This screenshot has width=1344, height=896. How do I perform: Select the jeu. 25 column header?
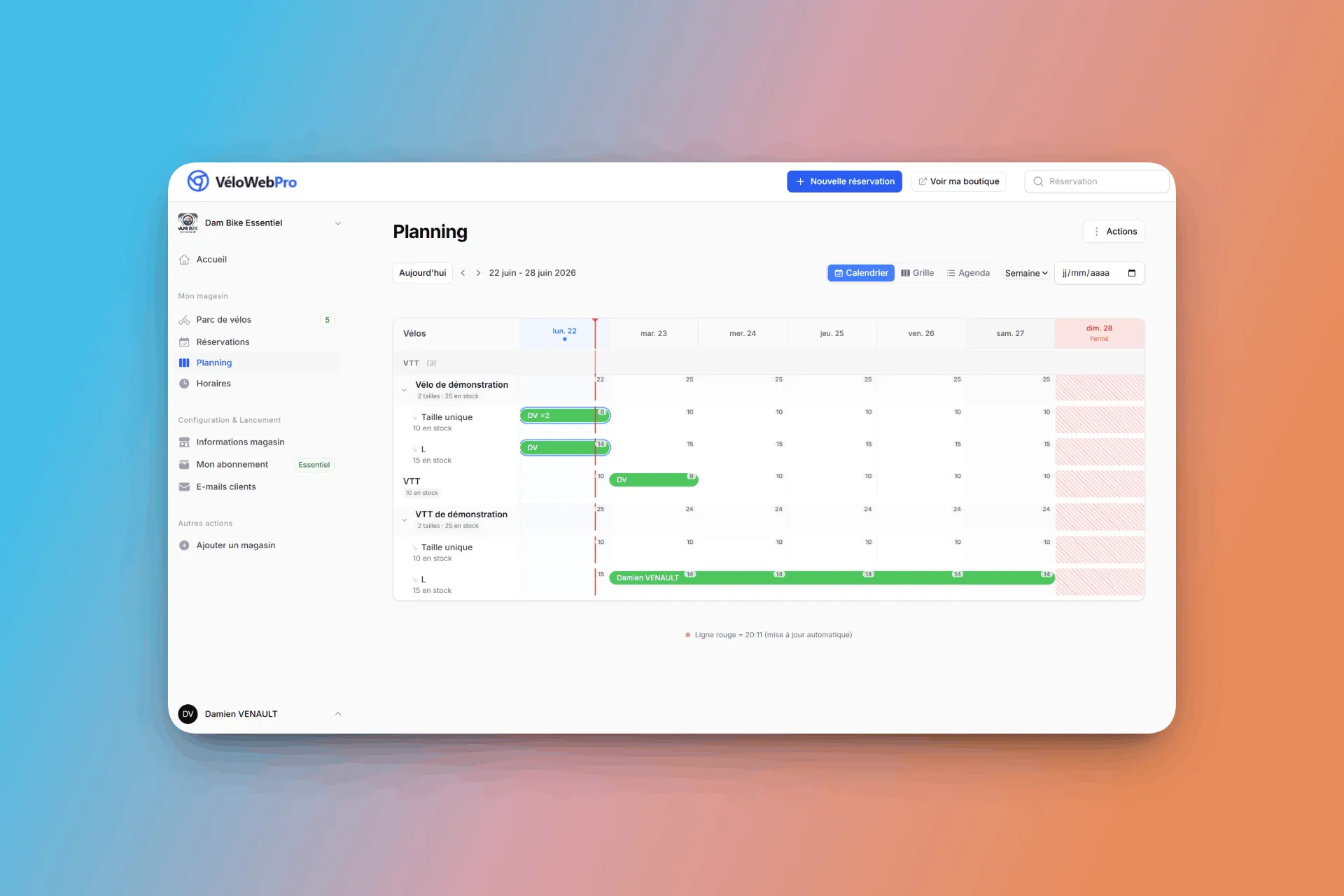point(832,333)
